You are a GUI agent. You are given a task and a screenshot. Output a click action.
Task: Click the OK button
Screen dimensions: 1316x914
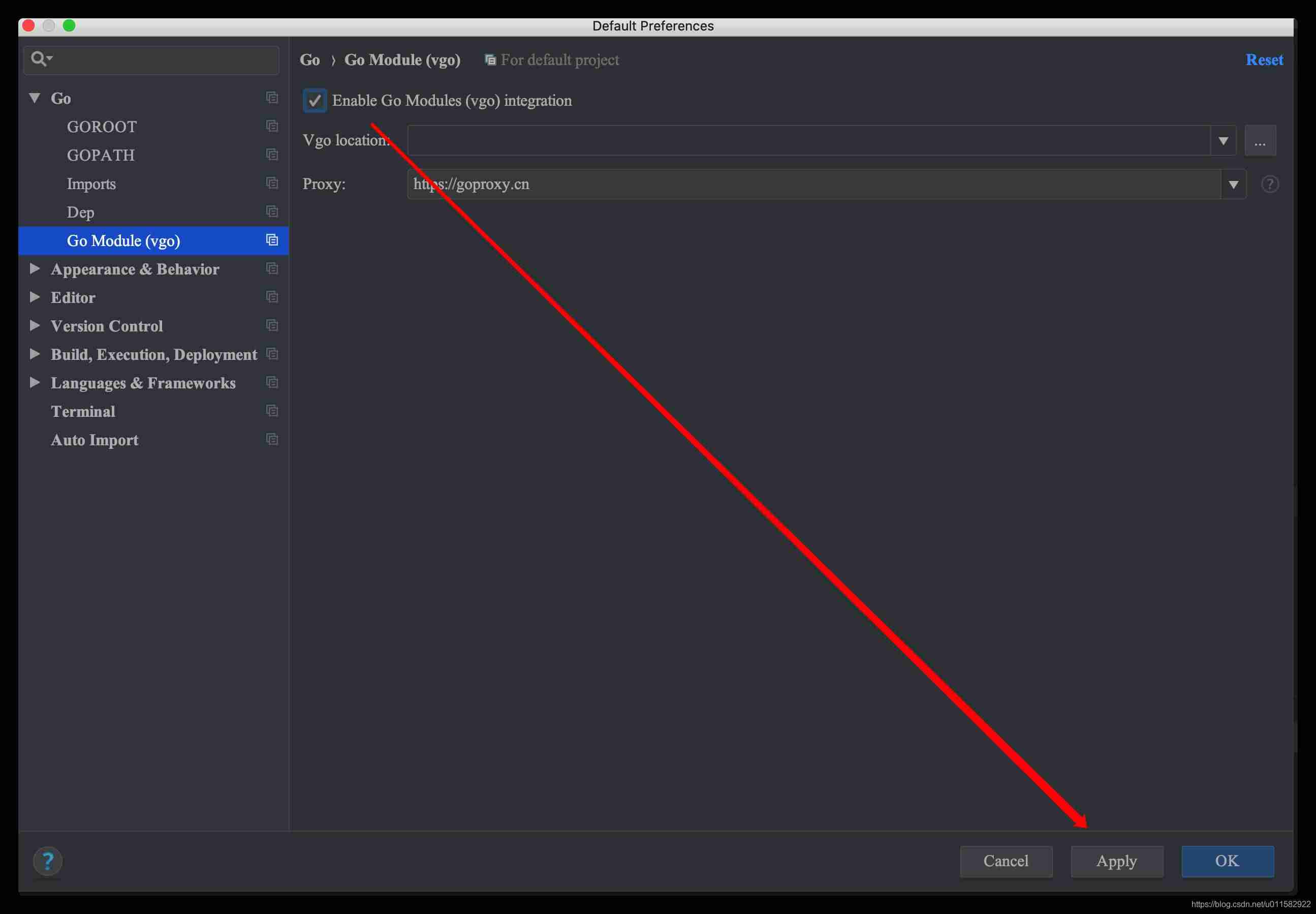(1227, 861)
